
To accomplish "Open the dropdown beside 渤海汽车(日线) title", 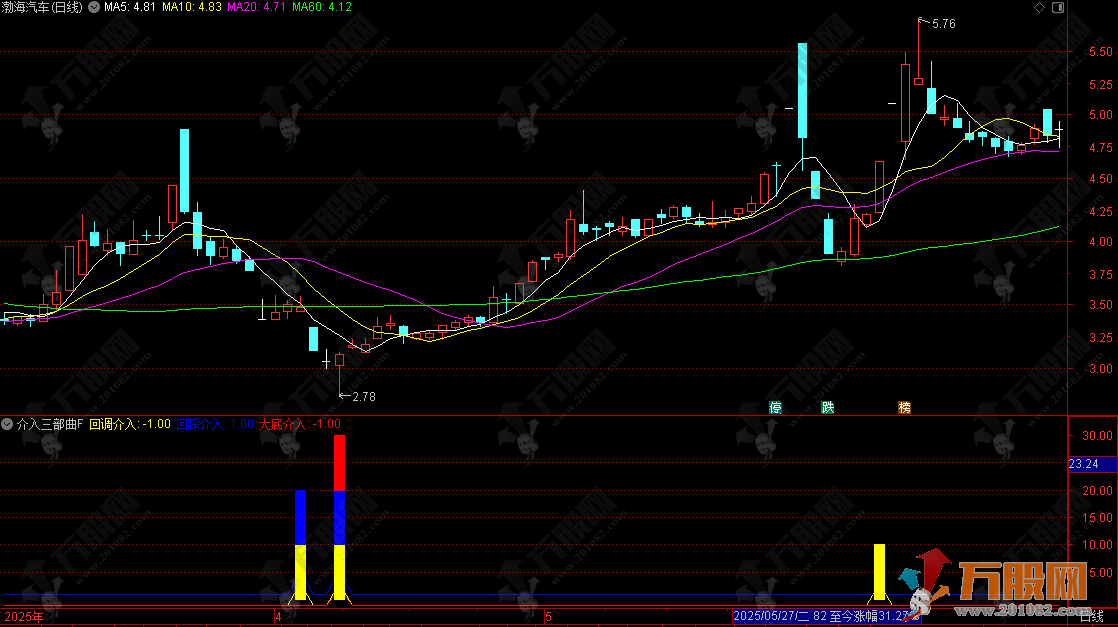I will pos(93,7).
